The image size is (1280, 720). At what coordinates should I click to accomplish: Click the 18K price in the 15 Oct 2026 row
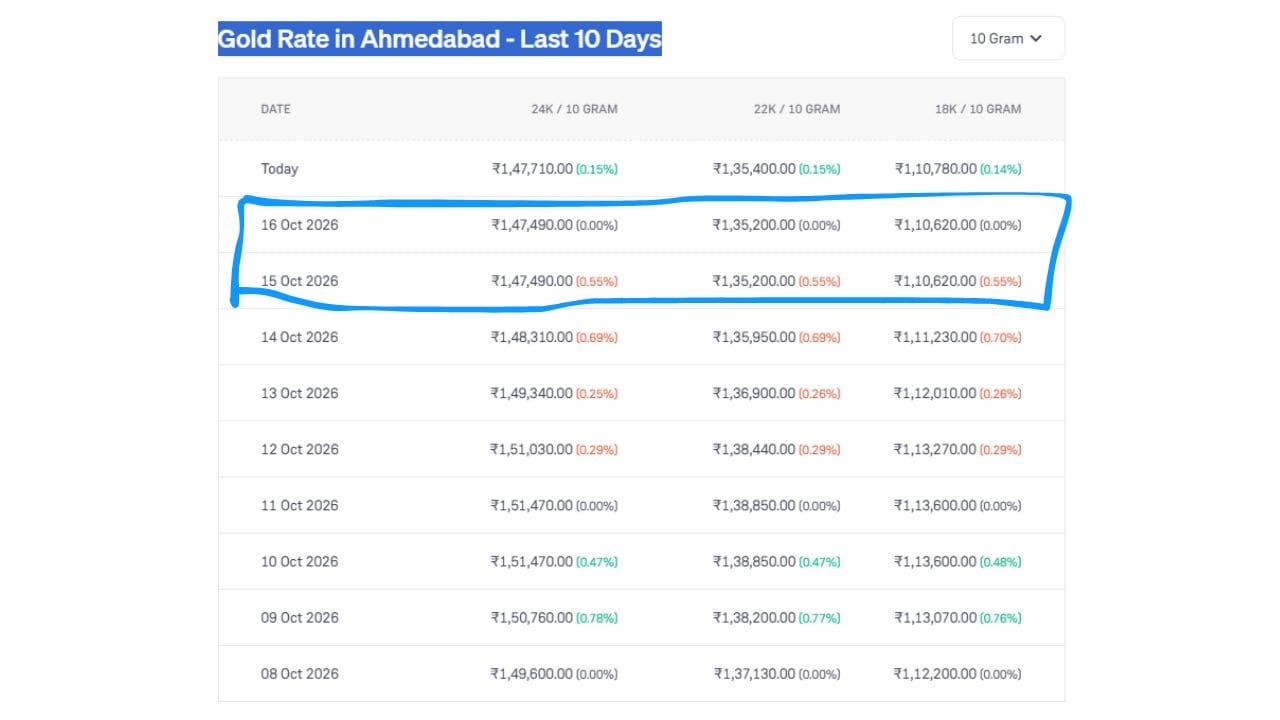(x=936, y=281)
